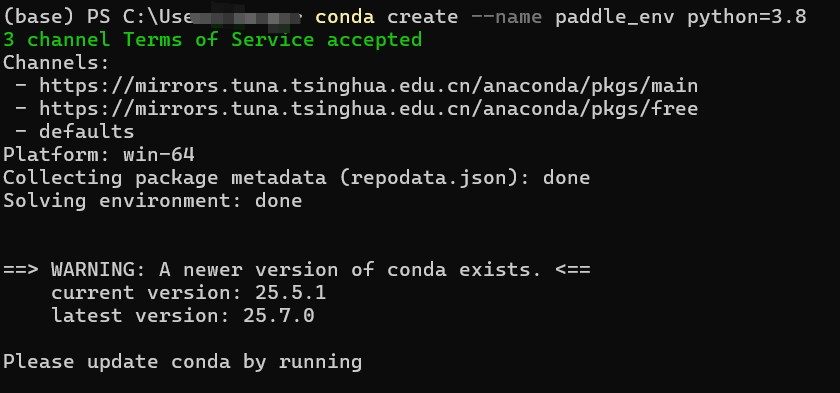The width and height of the screenshot is (840, 393).
Task: Click the tsinghua pkgs/free mirror URL
Action: (x=369, y=109)
